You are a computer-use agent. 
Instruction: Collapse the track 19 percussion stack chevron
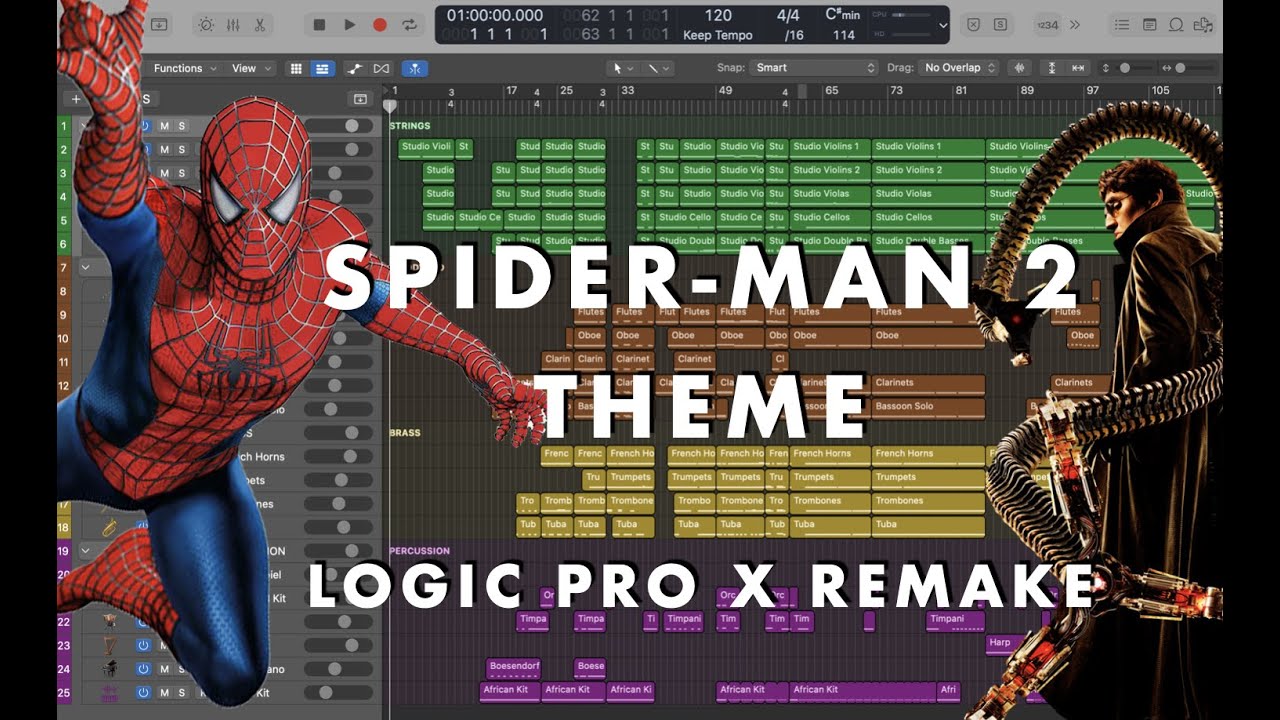(x=85, y=551)
